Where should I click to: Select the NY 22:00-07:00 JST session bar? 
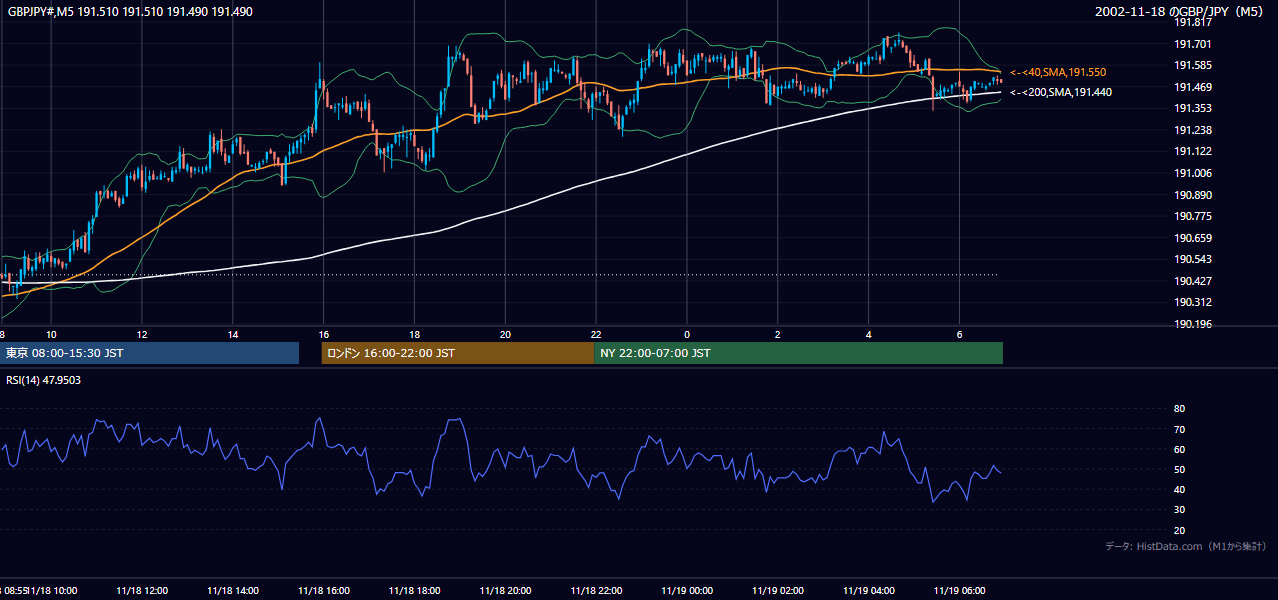pos(798,353)
